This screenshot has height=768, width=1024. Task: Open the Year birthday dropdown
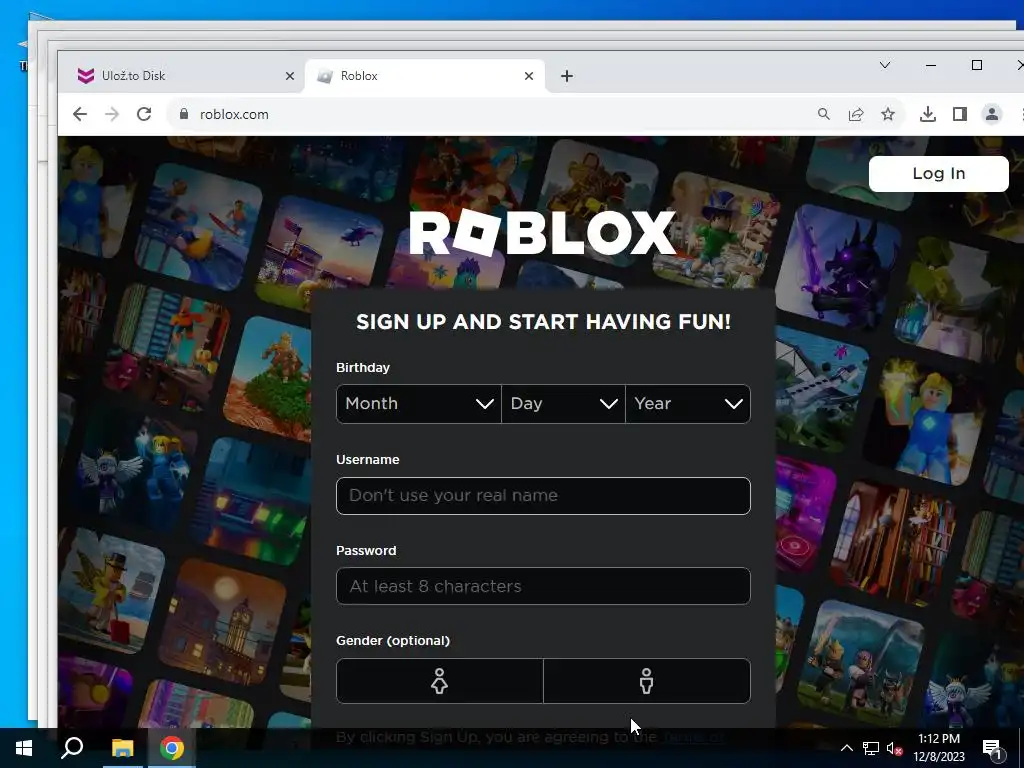[x=688, y=404]
